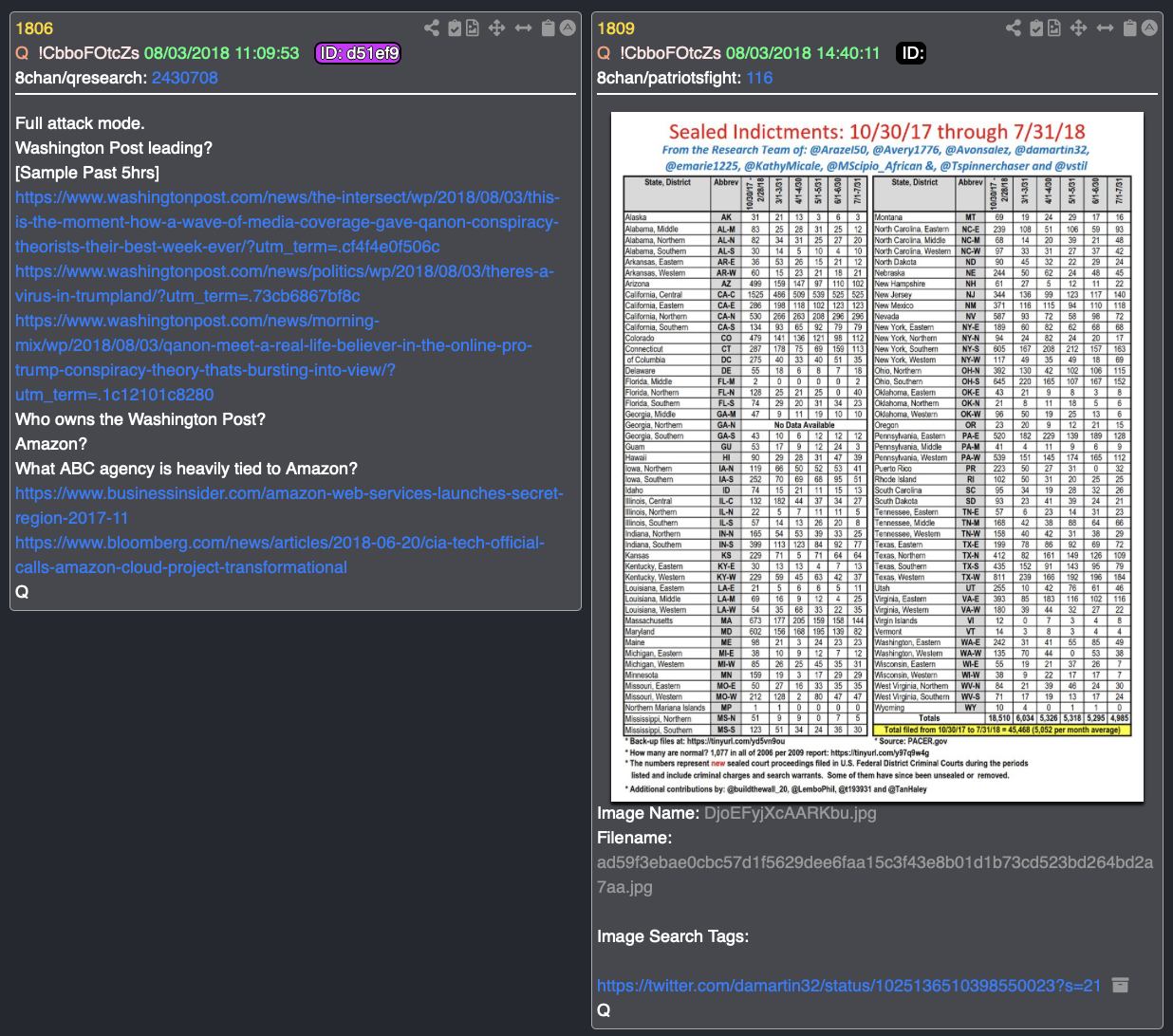Click the image file icon on post 1809
The image size is (1173, 1036).
[x=1054, y=28]
